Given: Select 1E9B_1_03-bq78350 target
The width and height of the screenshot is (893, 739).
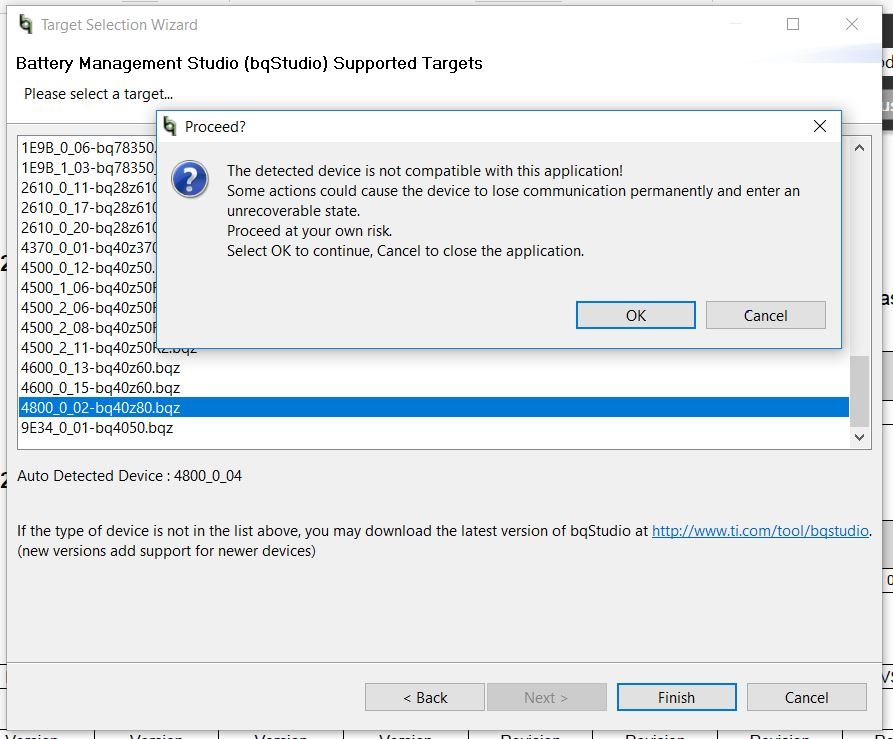Looking at the screenshot, I should click(88, 168).
